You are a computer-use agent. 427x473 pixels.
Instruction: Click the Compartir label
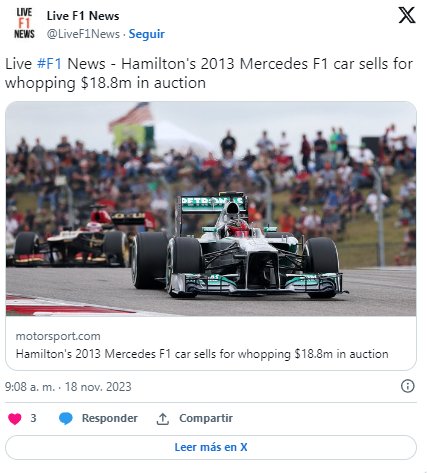[x=206, y=418]
